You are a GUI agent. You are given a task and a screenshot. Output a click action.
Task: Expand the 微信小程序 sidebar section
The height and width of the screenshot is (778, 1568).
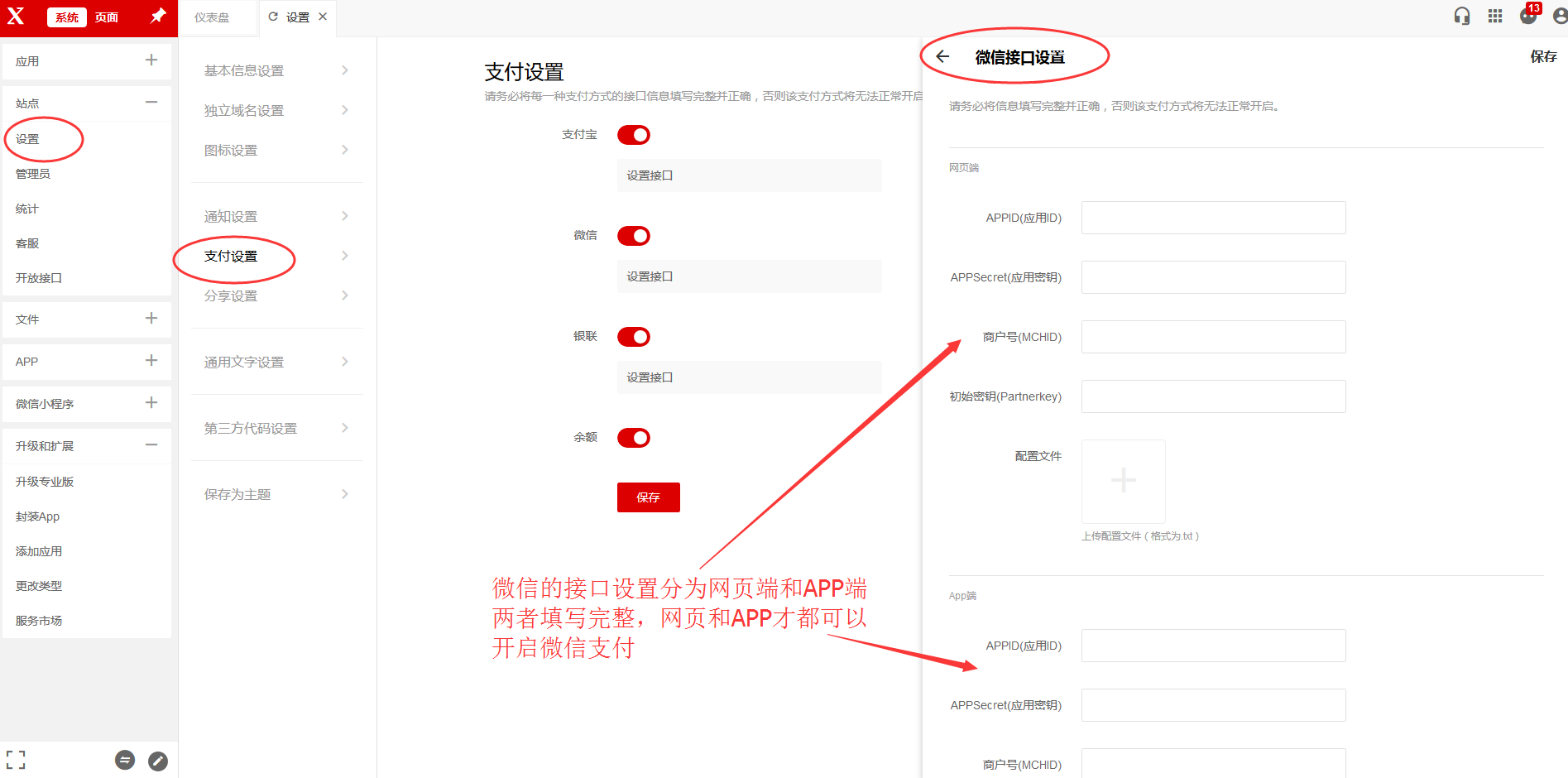[151, 403]
